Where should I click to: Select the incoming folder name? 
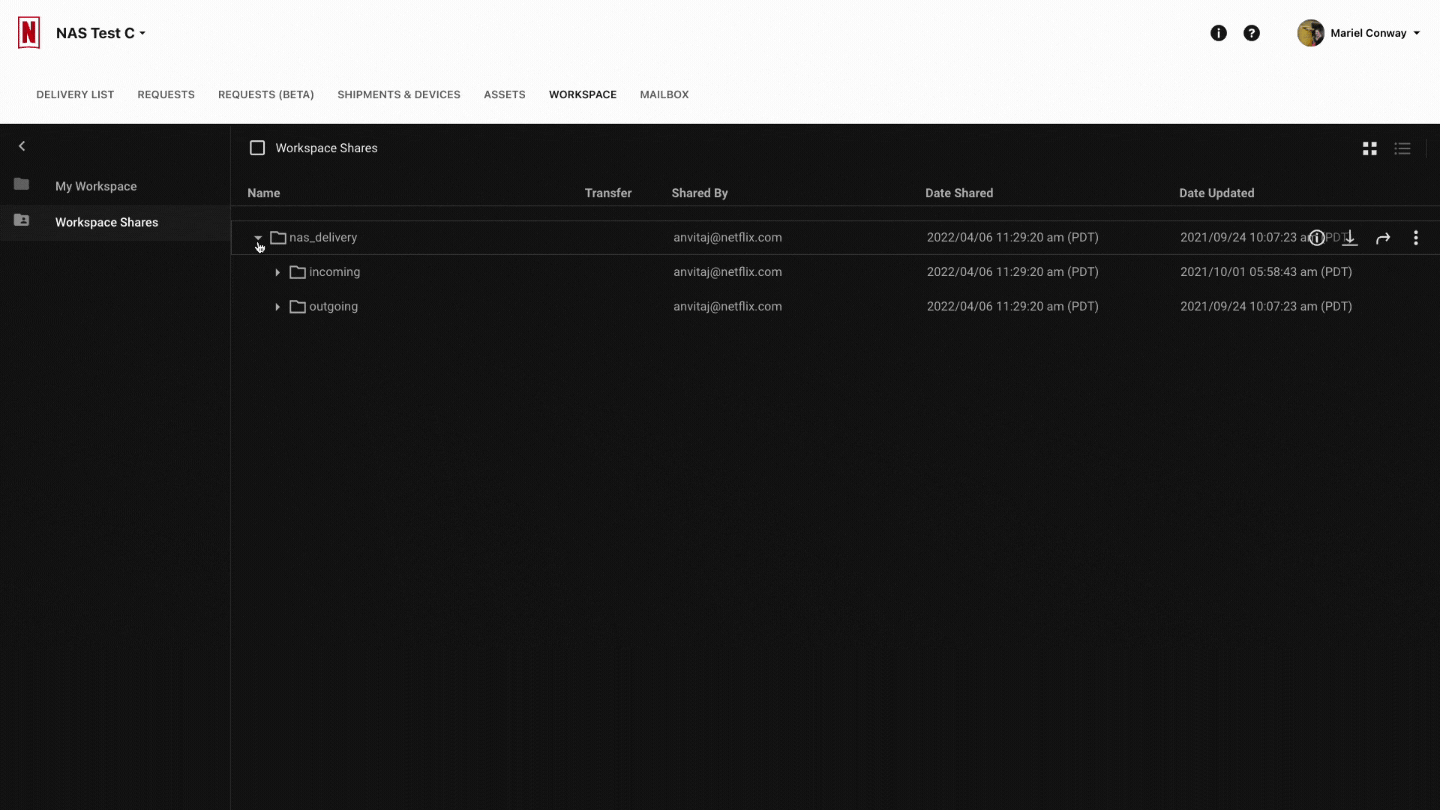[334, 272]
